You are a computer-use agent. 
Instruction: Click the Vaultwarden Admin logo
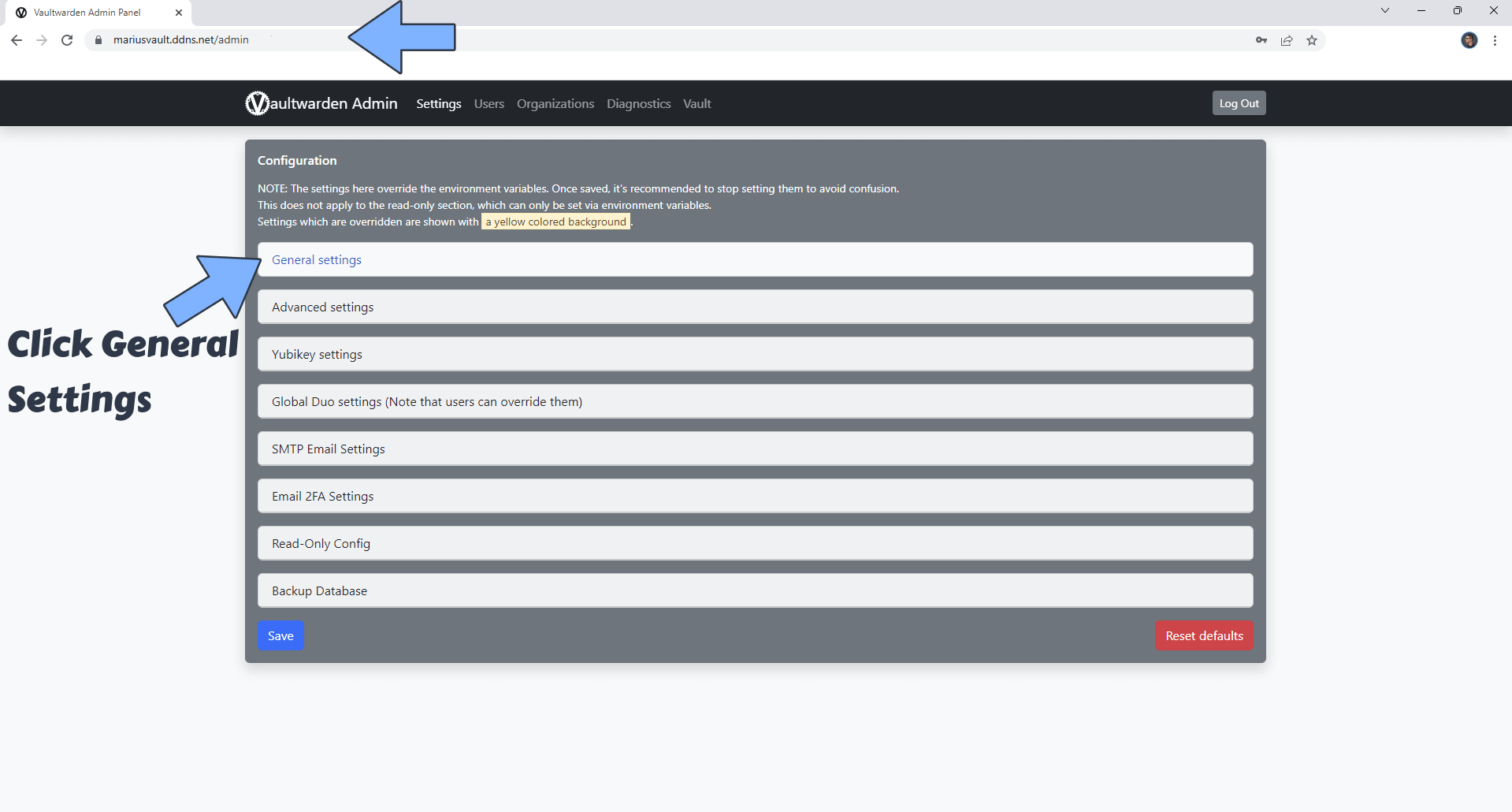click(321, 103)
